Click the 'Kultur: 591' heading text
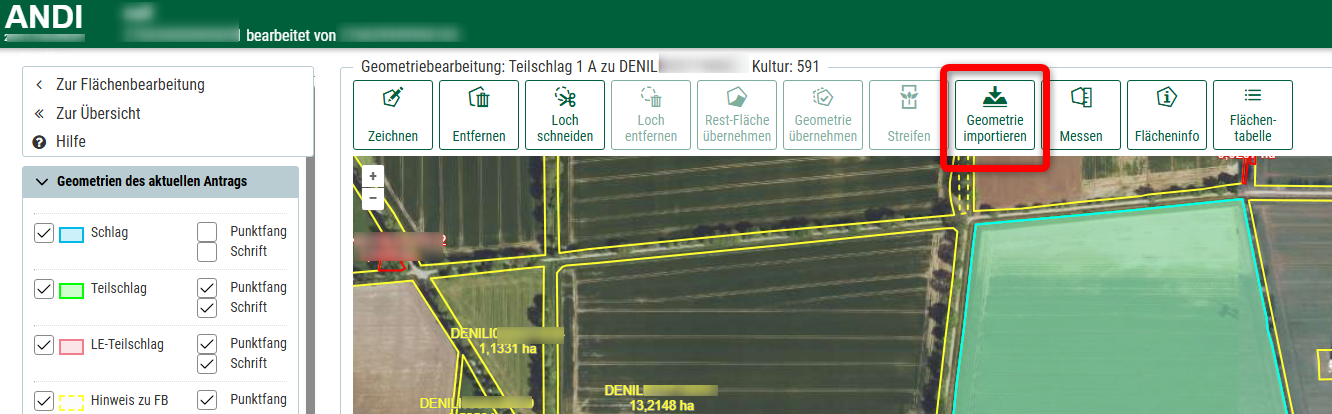The height and width of the screenshot is (414, 1332). pyautogui.click(x=785, y=67)
